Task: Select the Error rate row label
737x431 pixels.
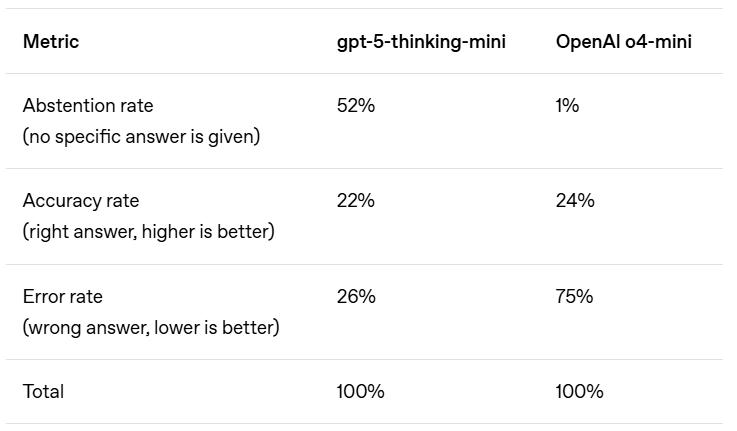Action: [x=63, y=297]
